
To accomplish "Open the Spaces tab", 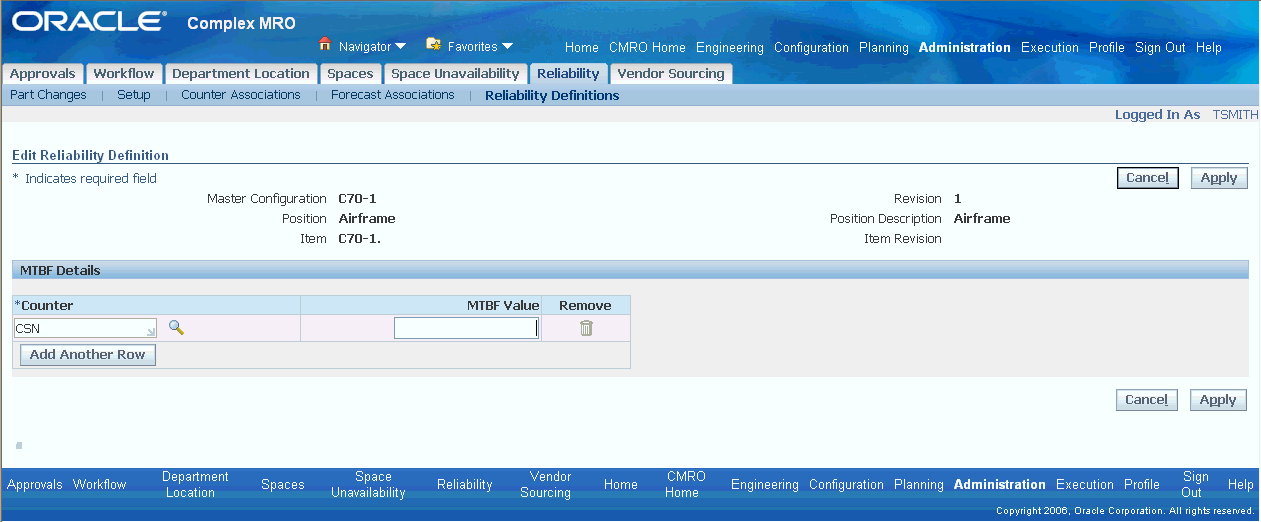I will click(350, 74).
